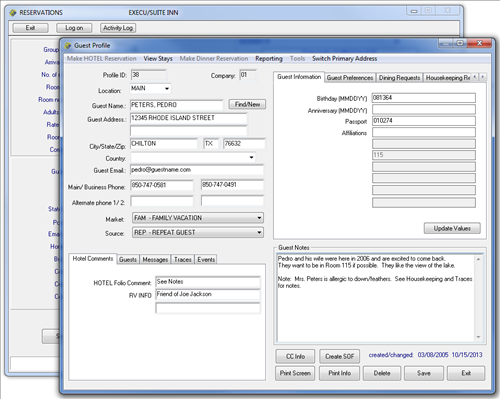This screenshot has height=399, width=500.
Task: Open the Reporting menu
Action: (269, 59)
